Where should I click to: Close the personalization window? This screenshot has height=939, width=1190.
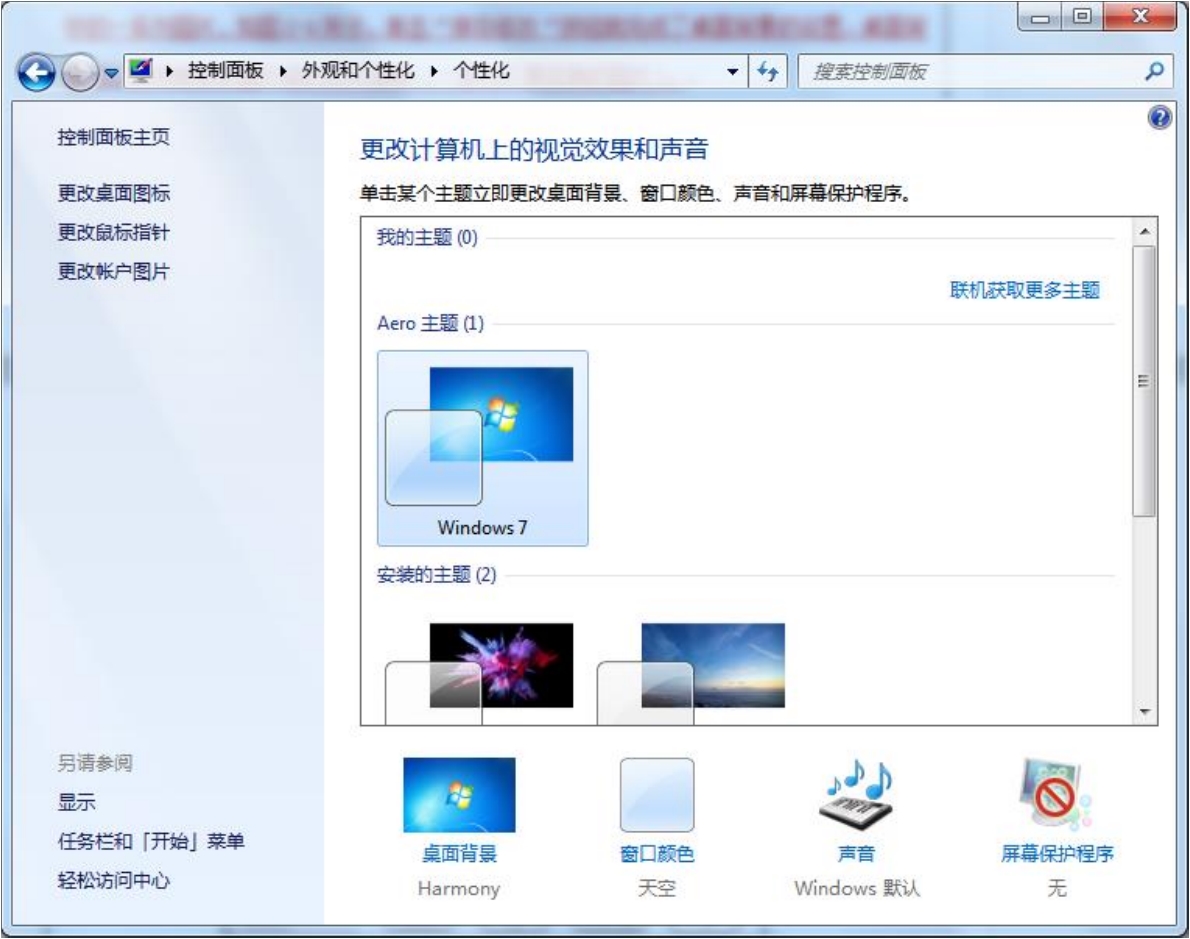click(x=1140, y=17)
